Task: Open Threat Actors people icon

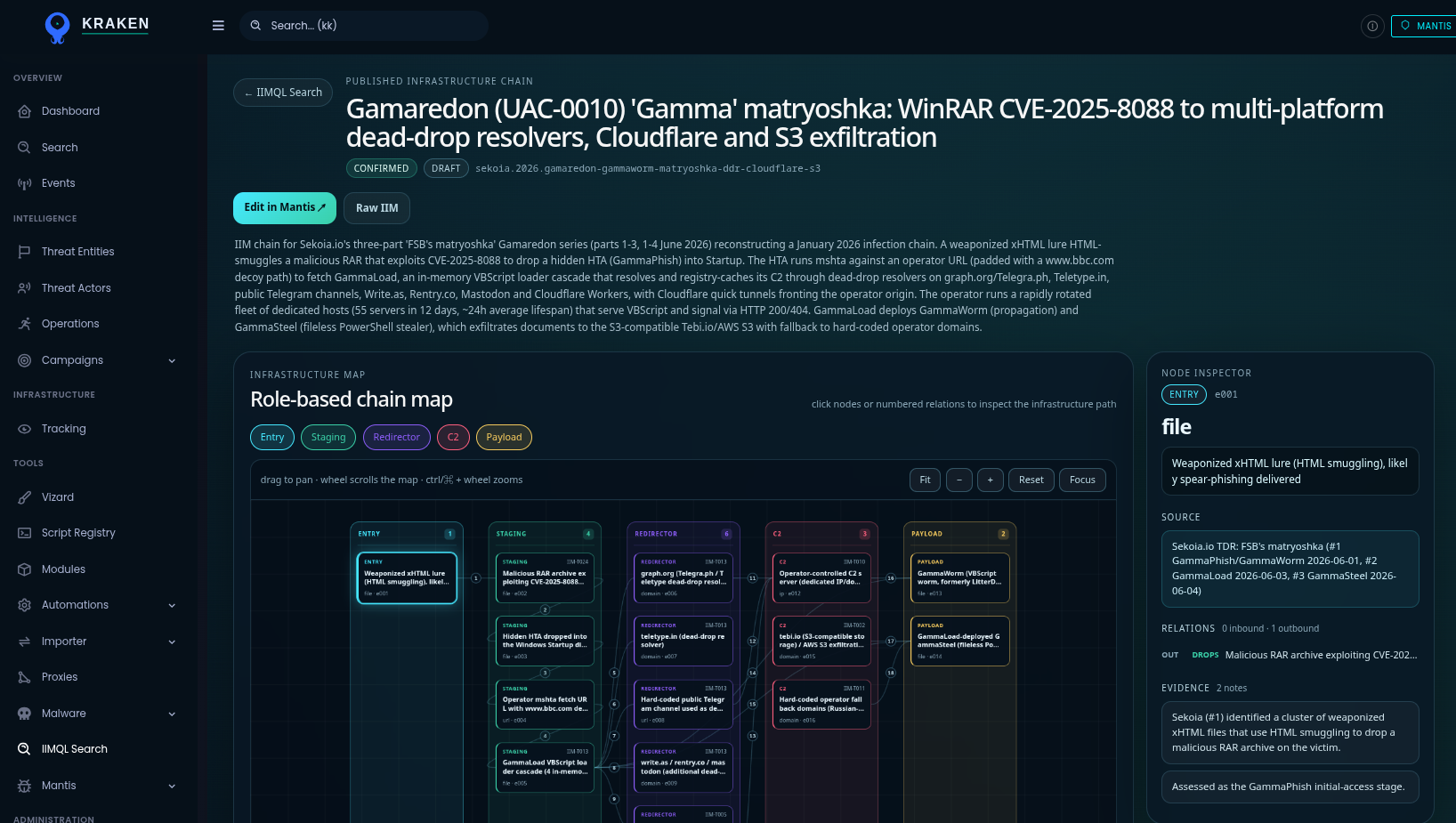Action: tap(25, 288)
